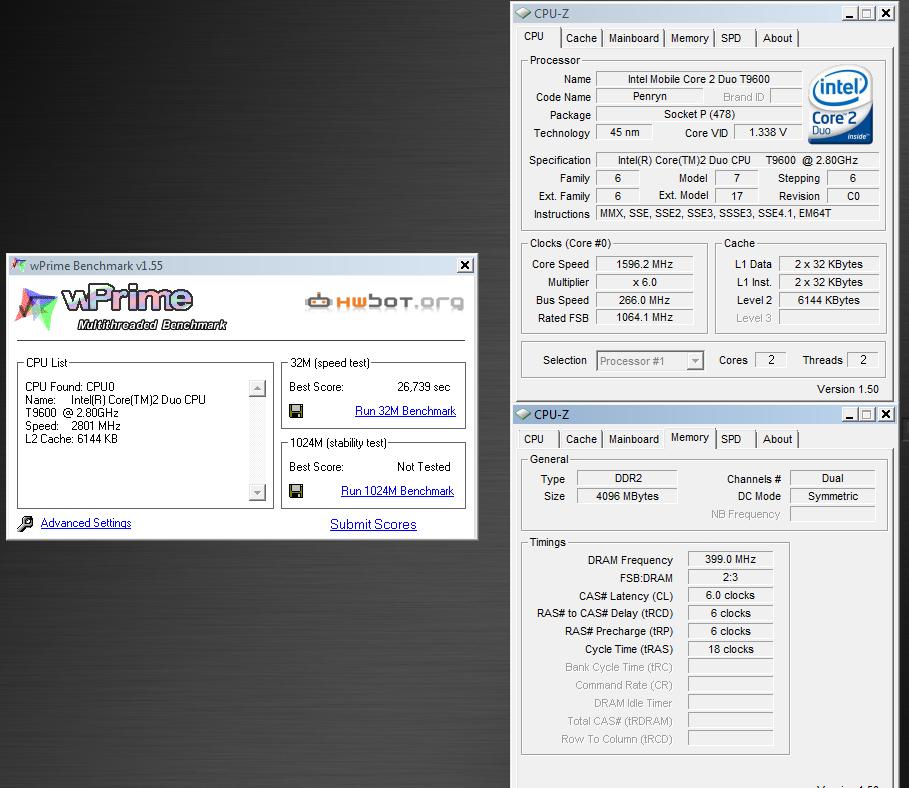Open SPD tab in bottom CPU-Z window
The width and height of the screenshot is (909, 788).
click(x=731, y=440)
